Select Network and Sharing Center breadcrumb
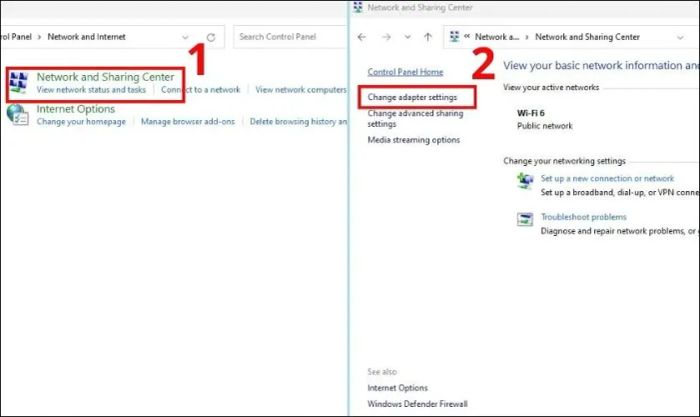This screenshot has width=700, height=417. point(587,37)
